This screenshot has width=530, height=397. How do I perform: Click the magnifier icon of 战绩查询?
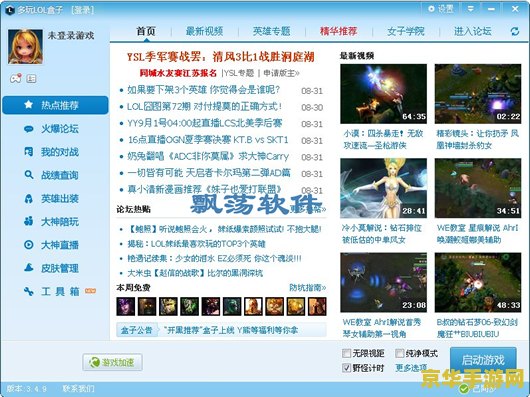coord(29,175)
